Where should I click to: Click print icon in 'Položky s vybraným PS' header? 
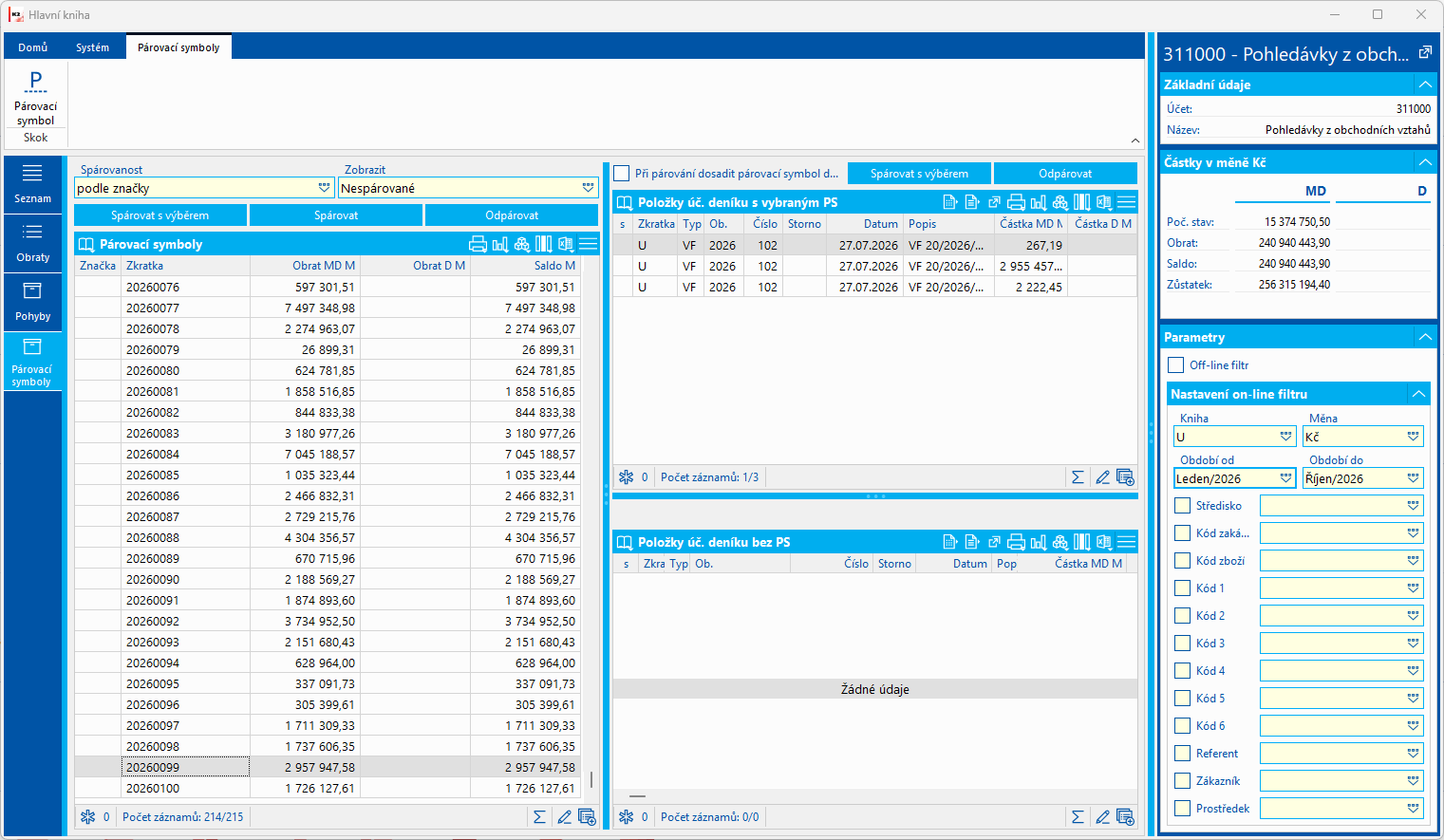(1016, 202)
